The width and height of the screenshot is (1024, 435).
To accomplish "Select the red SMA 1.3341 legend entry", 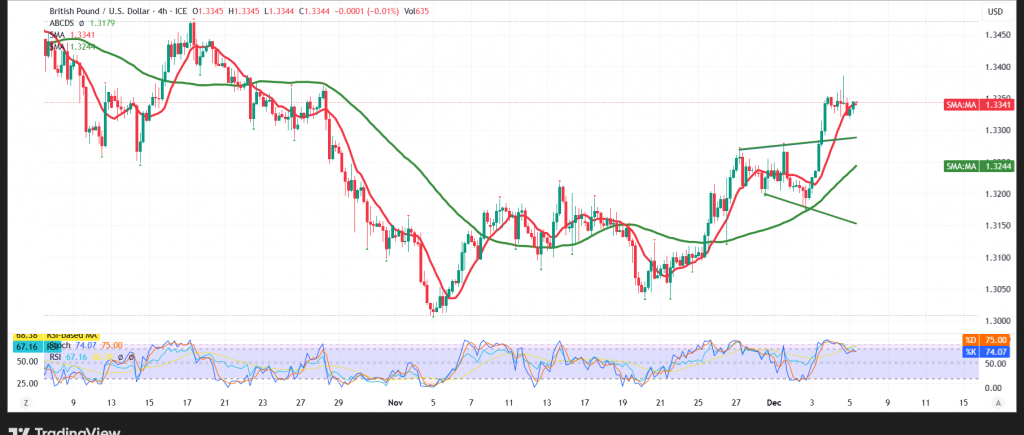I will pyautogui.click(x=78, y=36).
